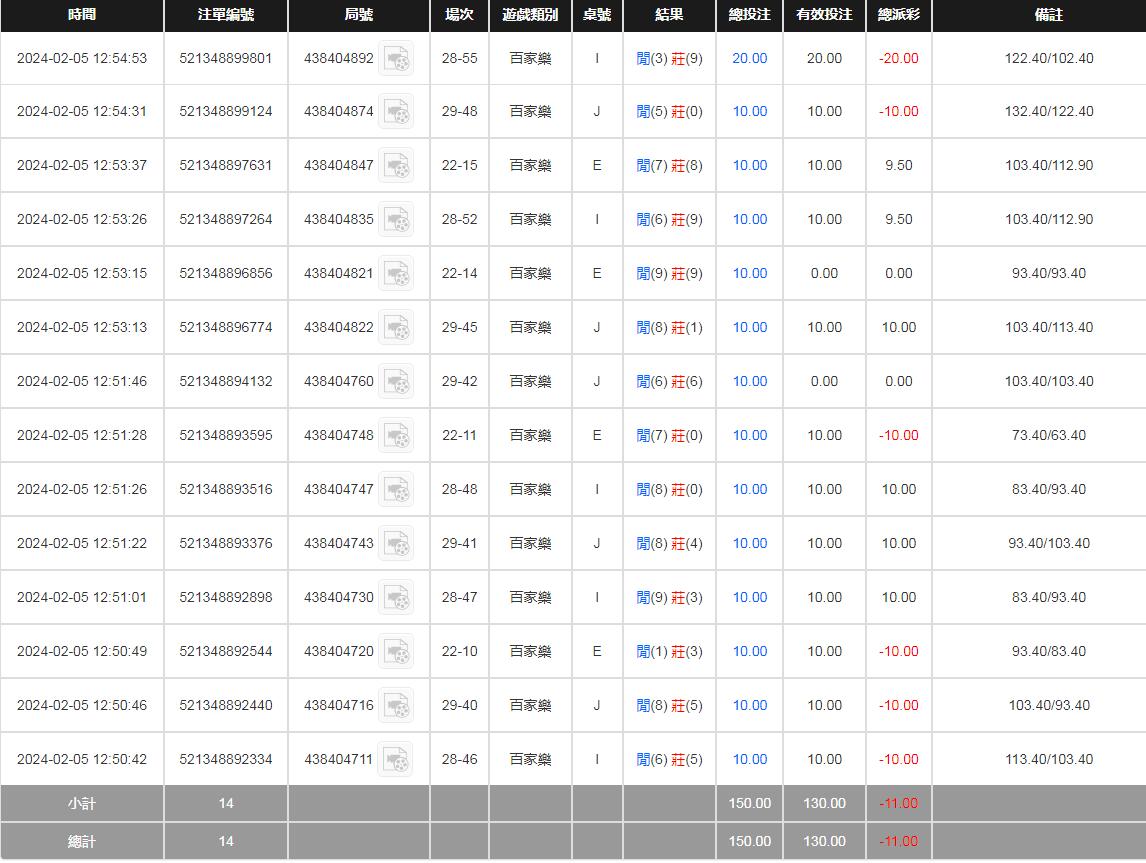Click the 結果 column header
The image size is (1146, 863).
669,15
